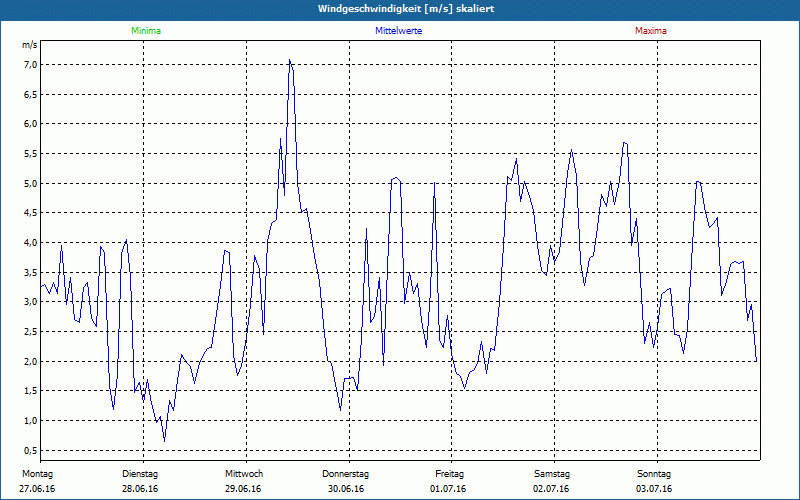The height and width of the screenshot is (500, 800).
Task: Click the 7,0 y-axis value
Action: point(30,64)
